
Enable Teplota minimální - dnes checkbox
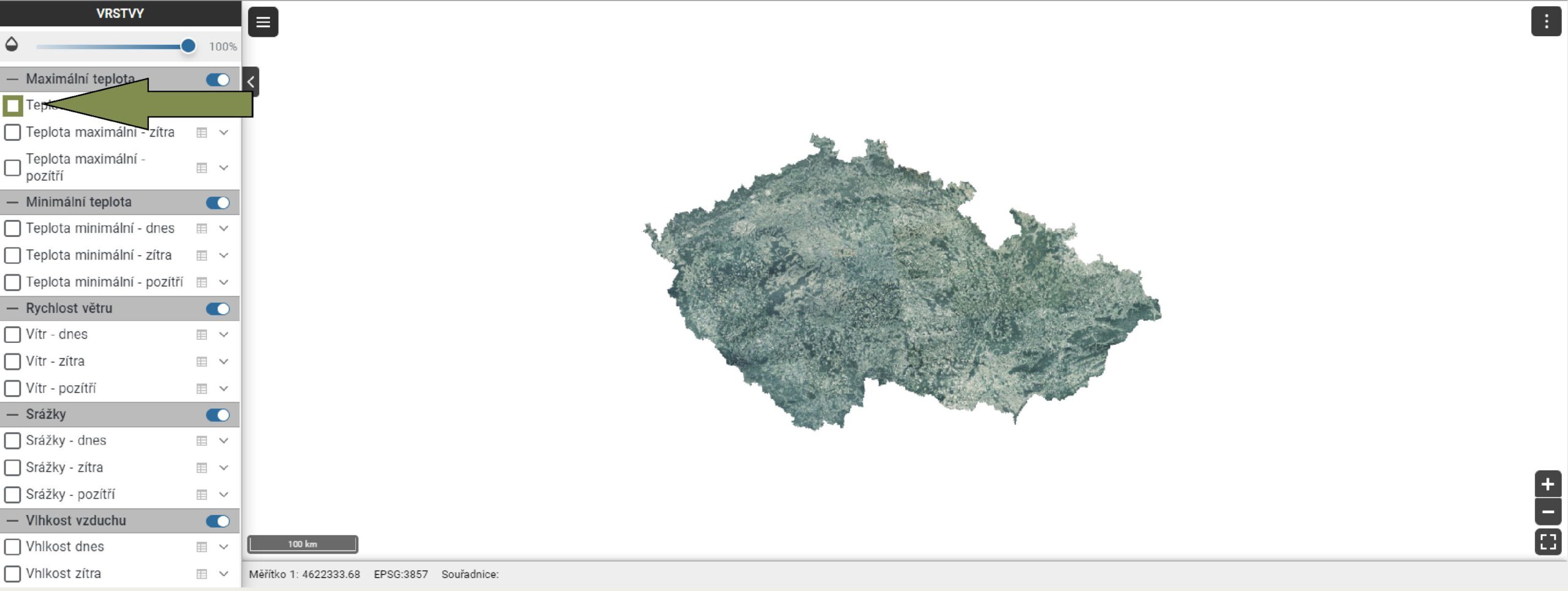(12, 228)
